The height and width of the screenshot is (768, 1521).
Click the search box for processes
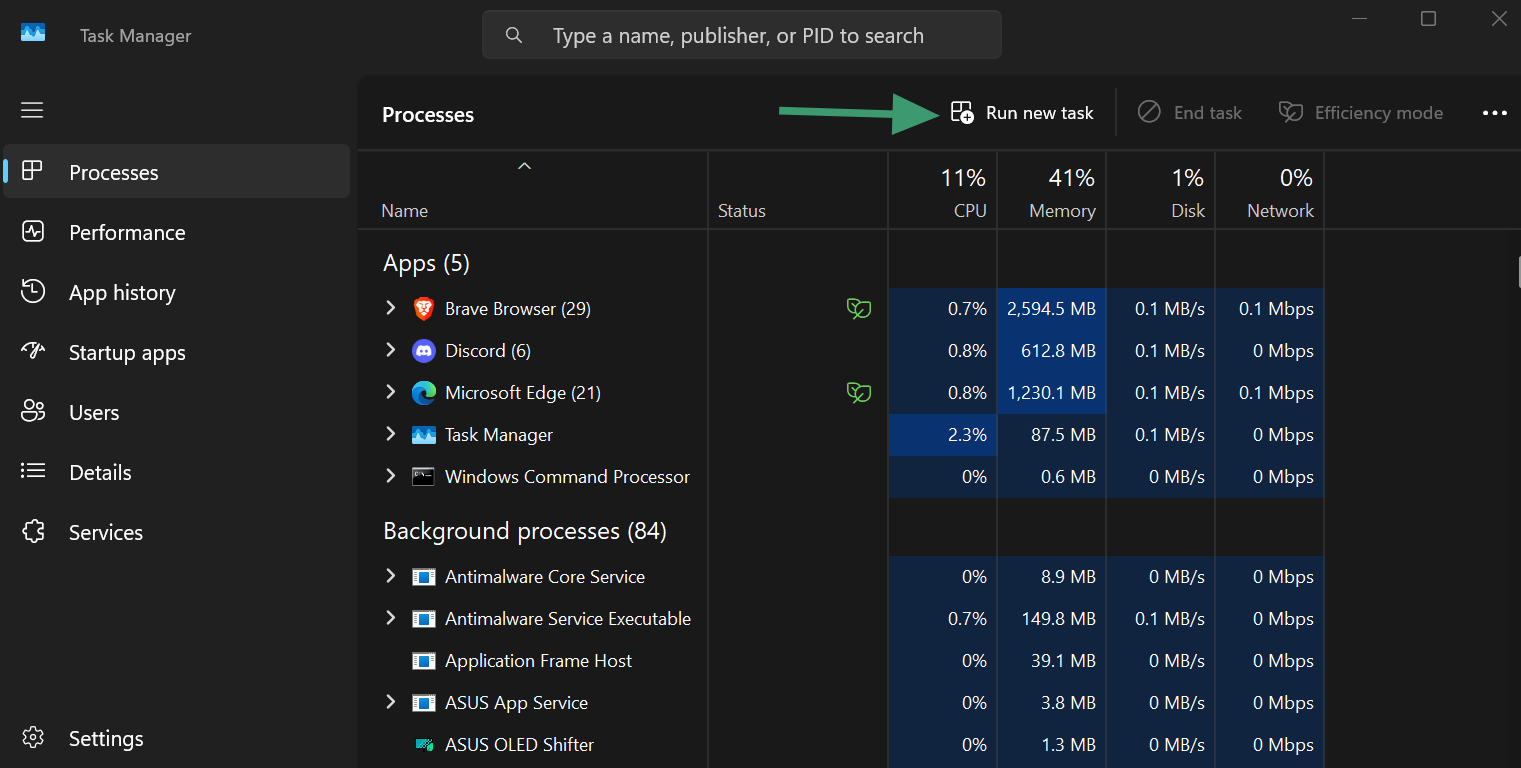pos(741,36)
